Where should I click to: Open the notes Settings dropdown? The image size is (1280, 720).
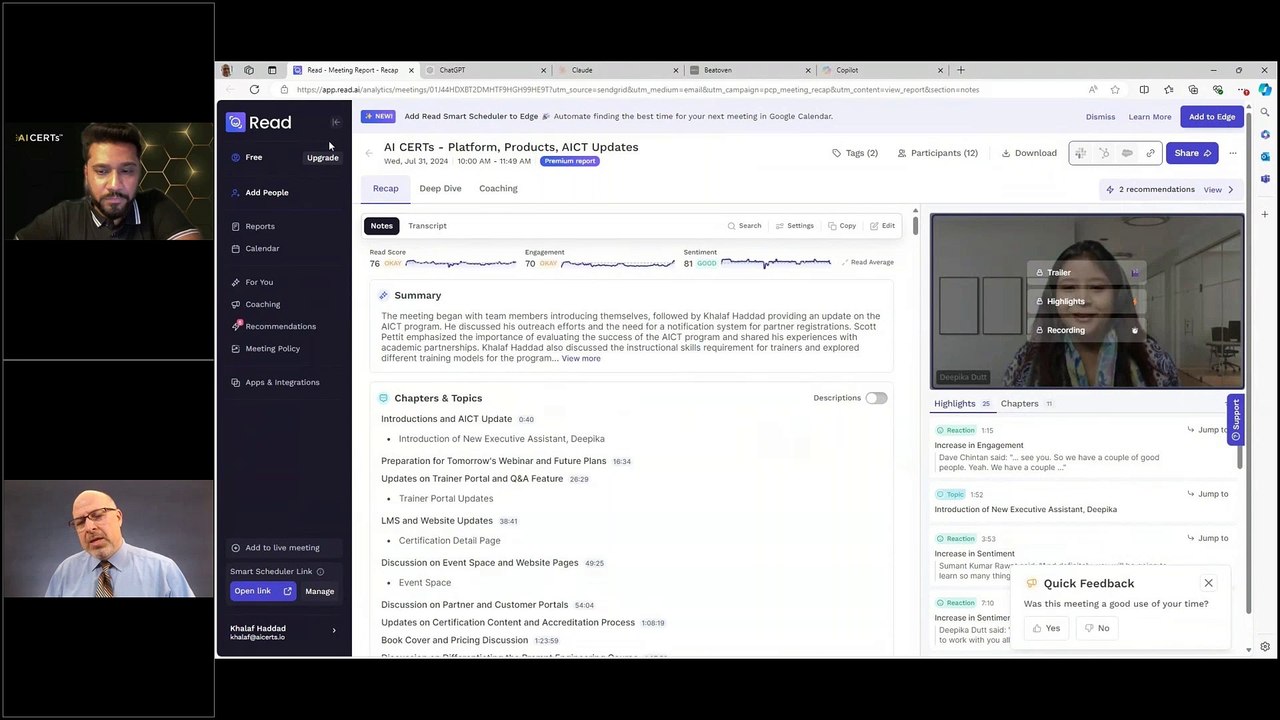794,226
